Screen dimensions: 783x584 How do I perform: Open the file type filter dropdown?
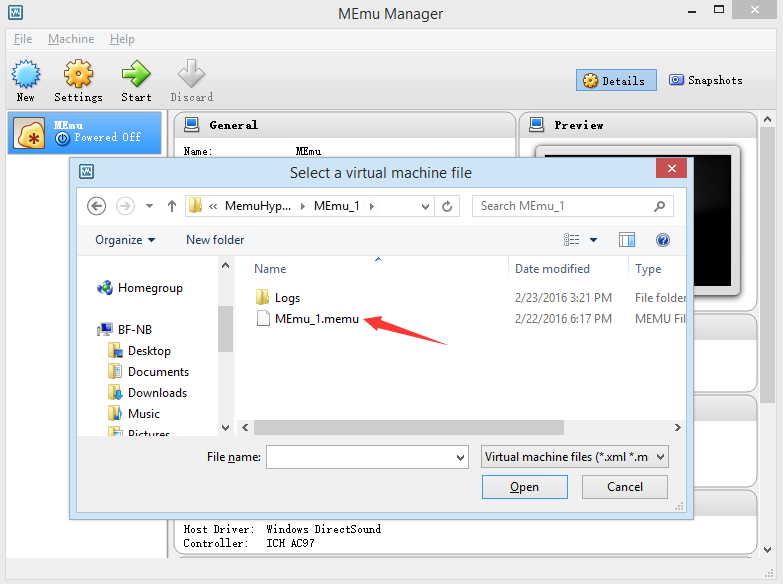(x=574, y=457)
